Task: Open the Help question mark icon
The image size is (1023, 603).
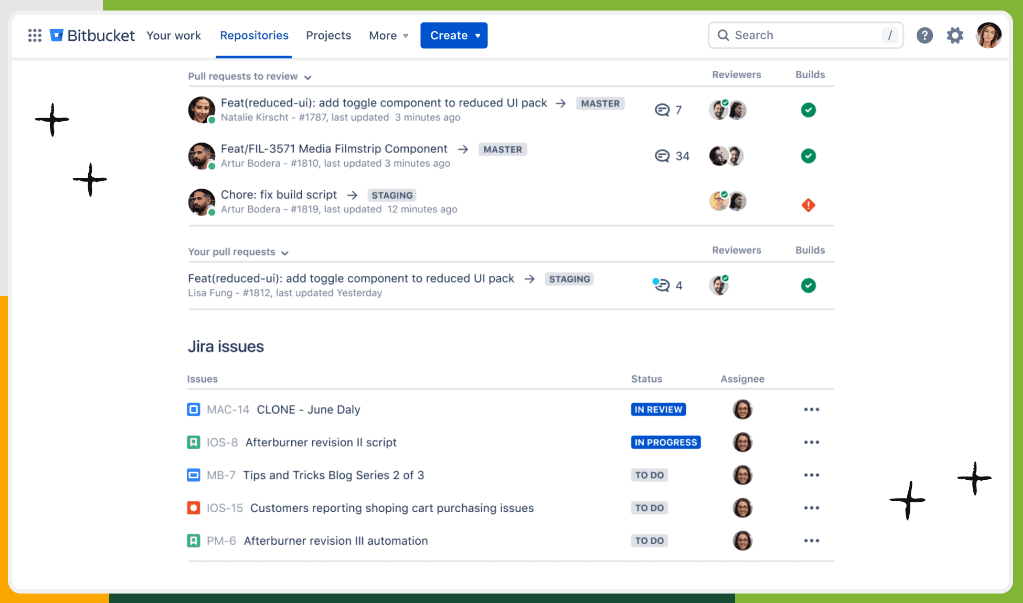Action: click(925, 36)
